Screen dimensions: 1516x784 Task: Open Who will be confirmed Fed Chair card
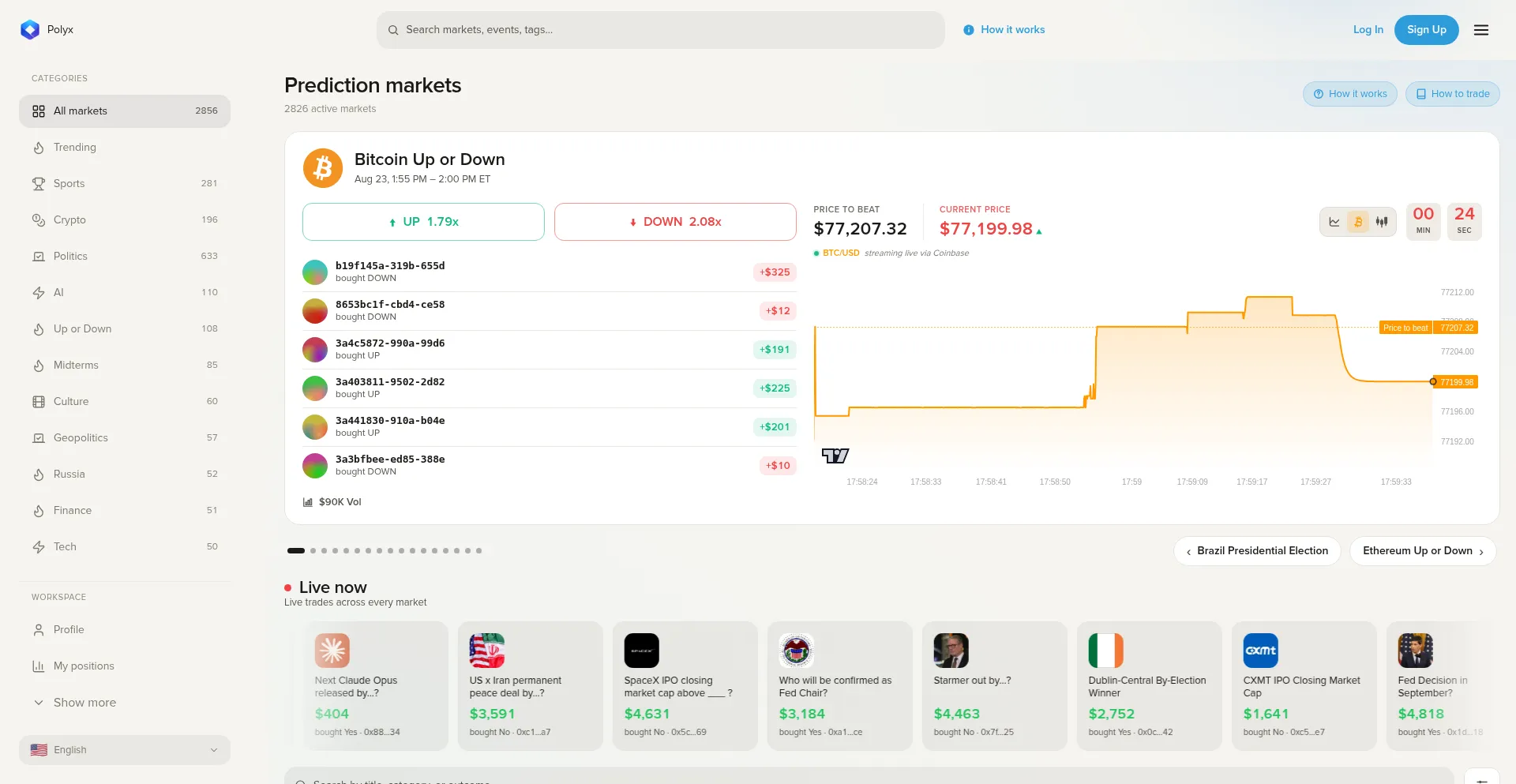[x=840, y=685]
